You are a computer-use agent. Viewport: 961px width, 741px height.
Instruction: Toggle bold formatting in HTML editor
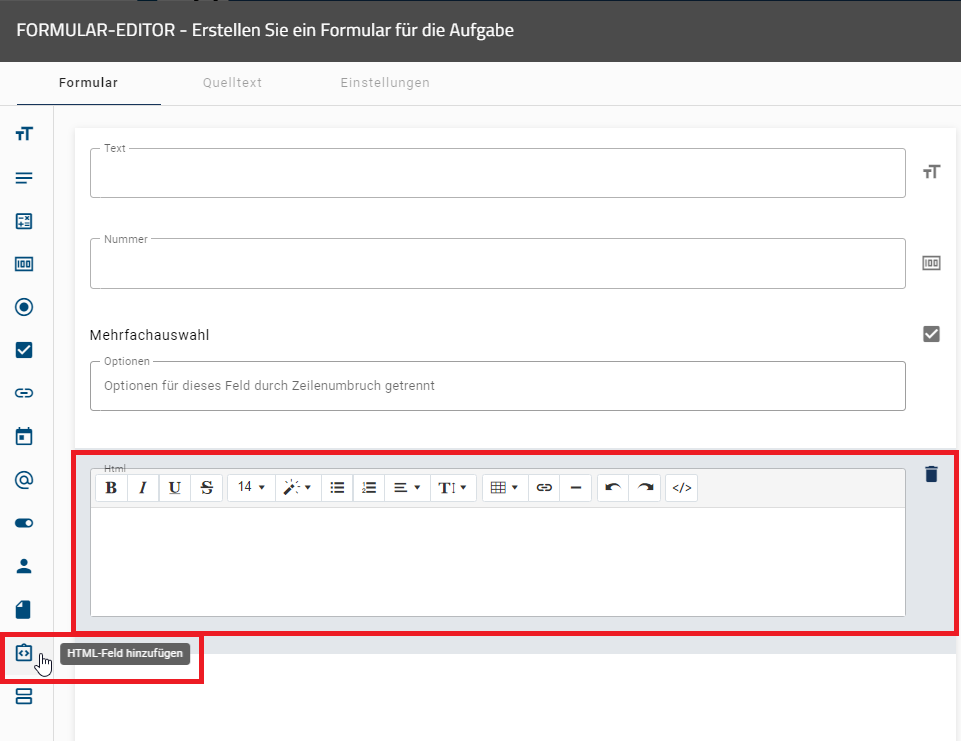pyautogui.click(x=111, y=487)
